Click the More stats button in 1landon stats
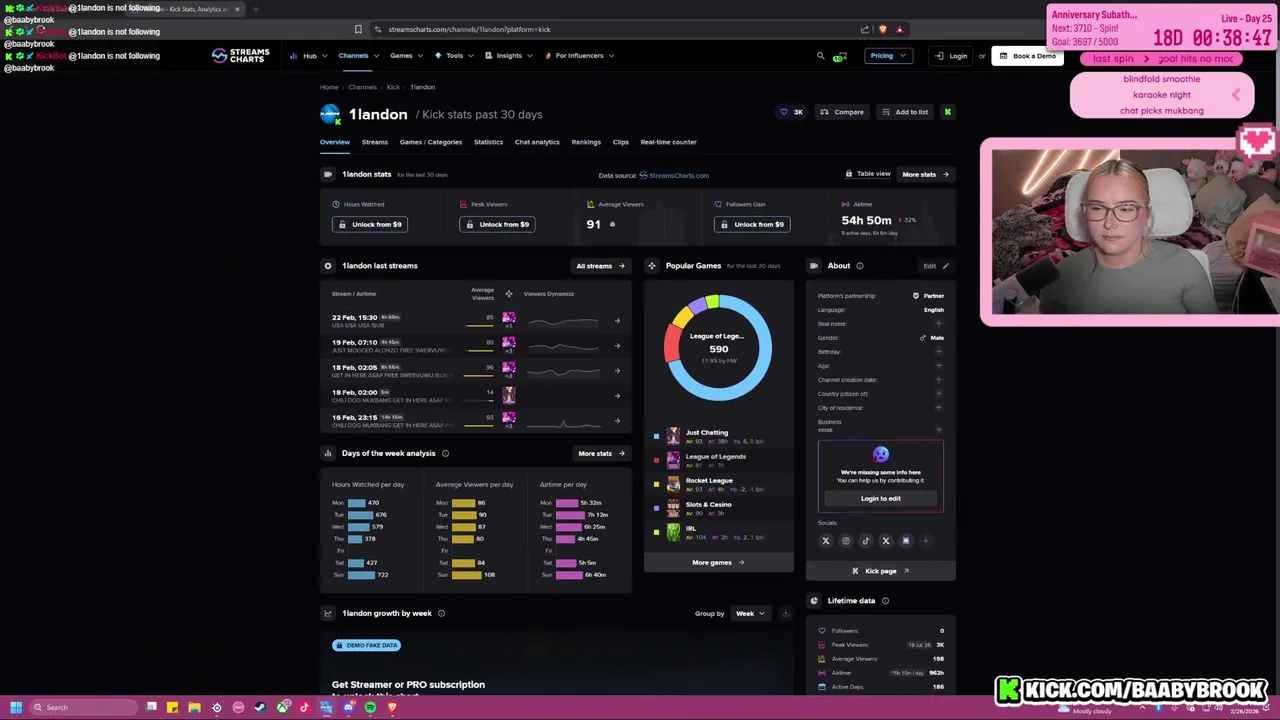The height and width of the screenshot is (720, 1280). 925,174
